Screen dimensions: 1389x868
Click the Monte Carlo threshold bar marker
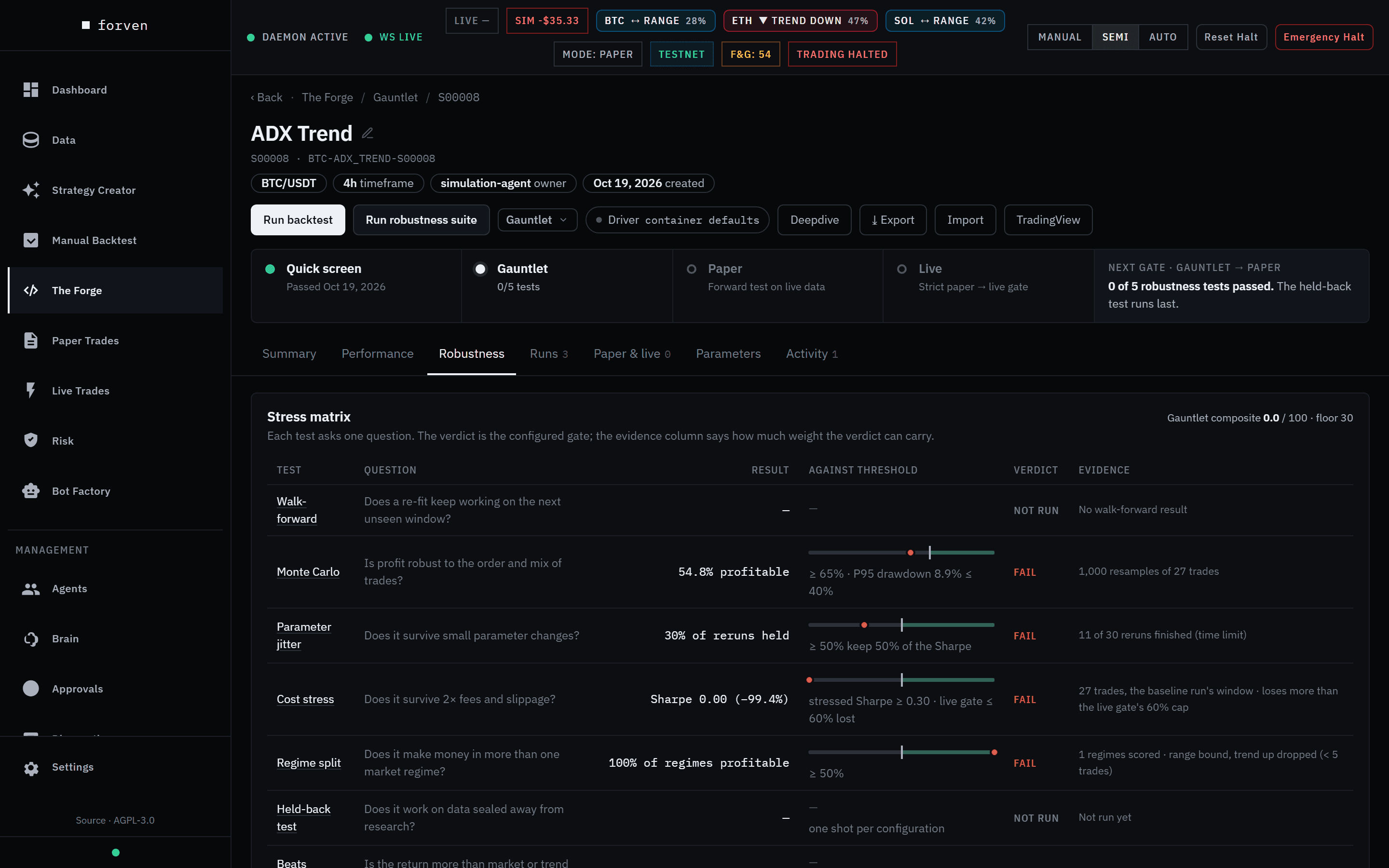(x=910, y=552)
